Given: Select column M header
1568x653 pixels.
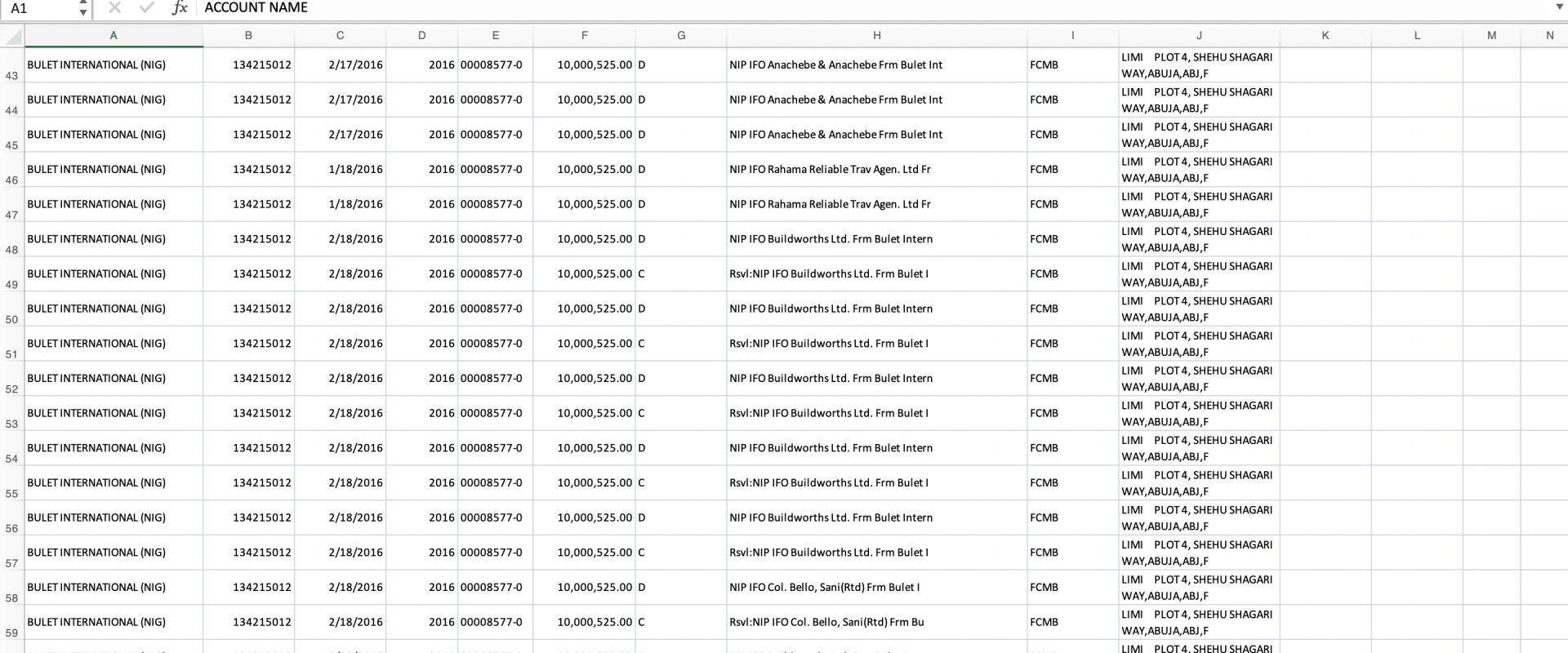Looking at the screenshot, I should pyautogui.click(x=1491, y=36).
